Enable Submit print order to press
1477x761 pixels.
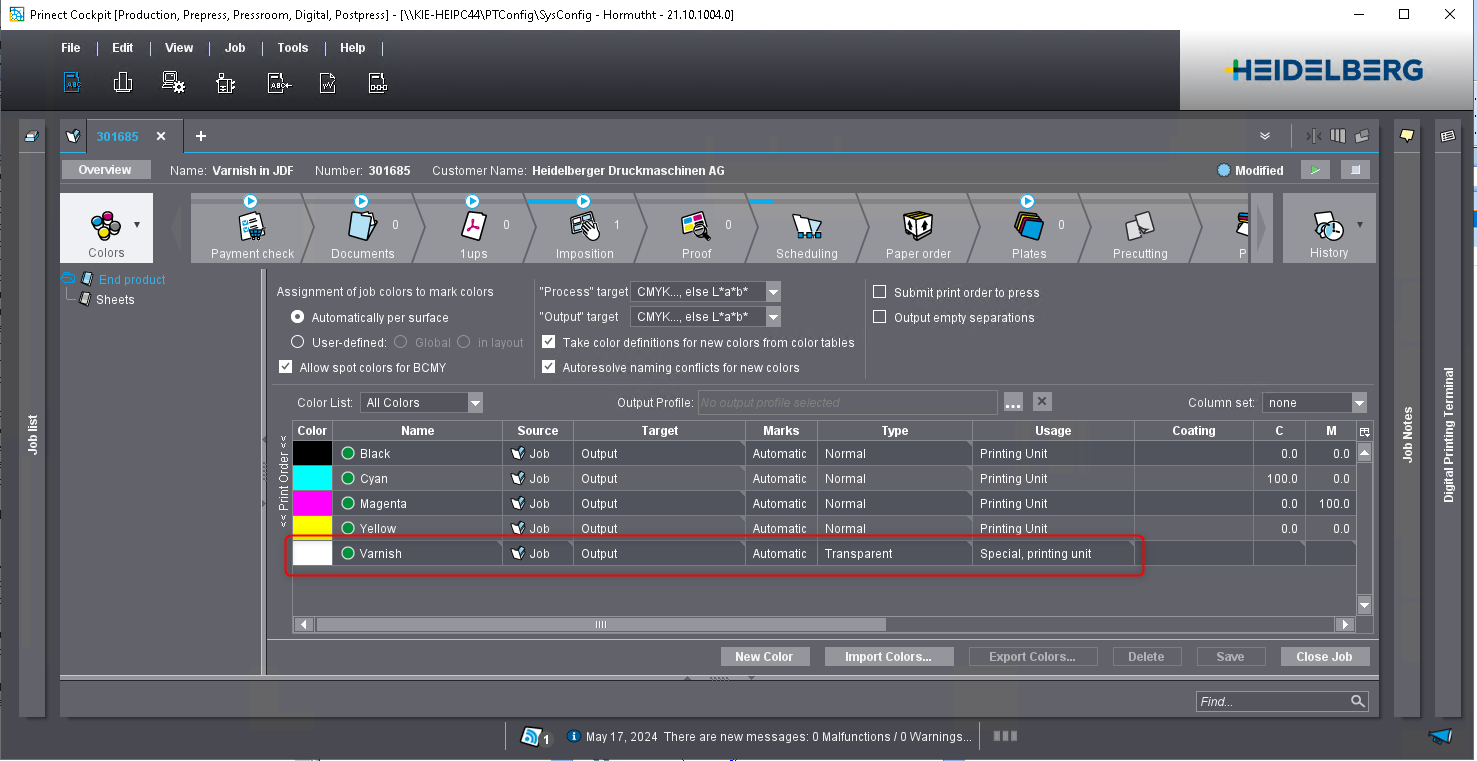coord(880,292)
